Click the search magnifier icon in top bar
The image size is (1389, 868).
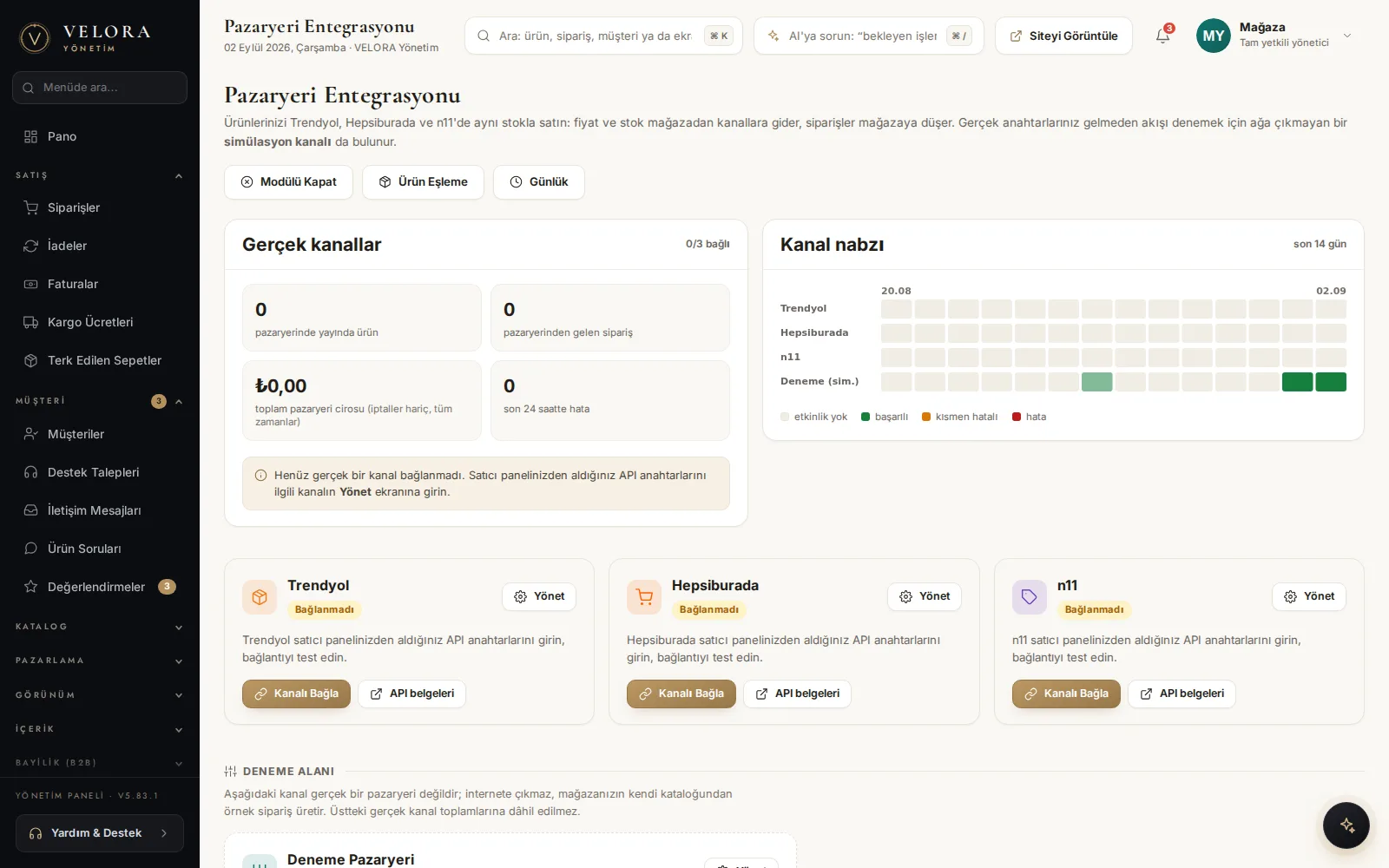coord(484,36)
